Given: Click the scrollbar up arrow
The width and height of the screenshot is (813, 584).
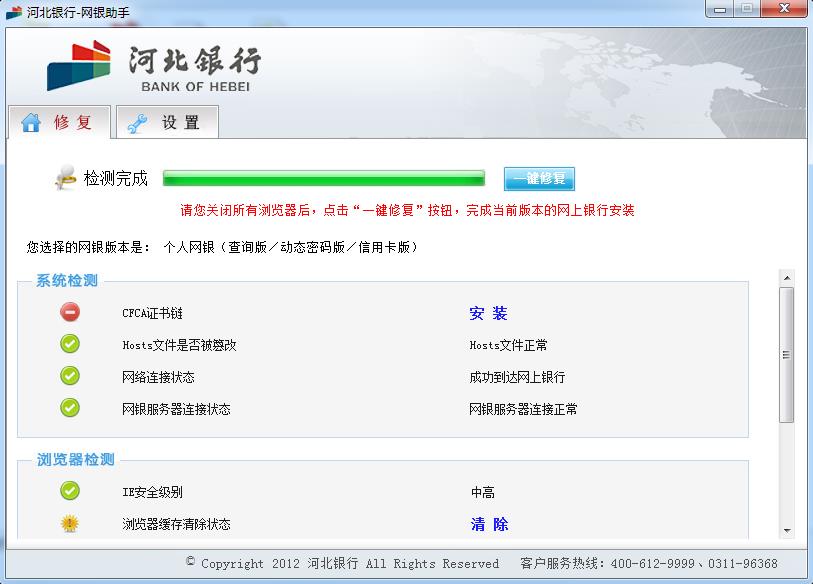Looking at the screenshot, I should (787, 278).
